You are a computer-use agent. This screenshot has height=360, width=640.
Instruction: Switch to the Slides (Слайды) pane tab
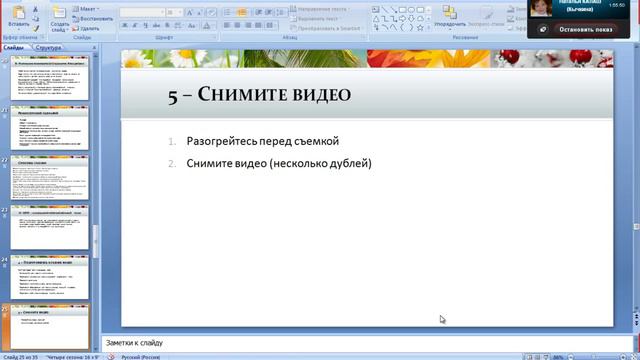tap(14, 48)
